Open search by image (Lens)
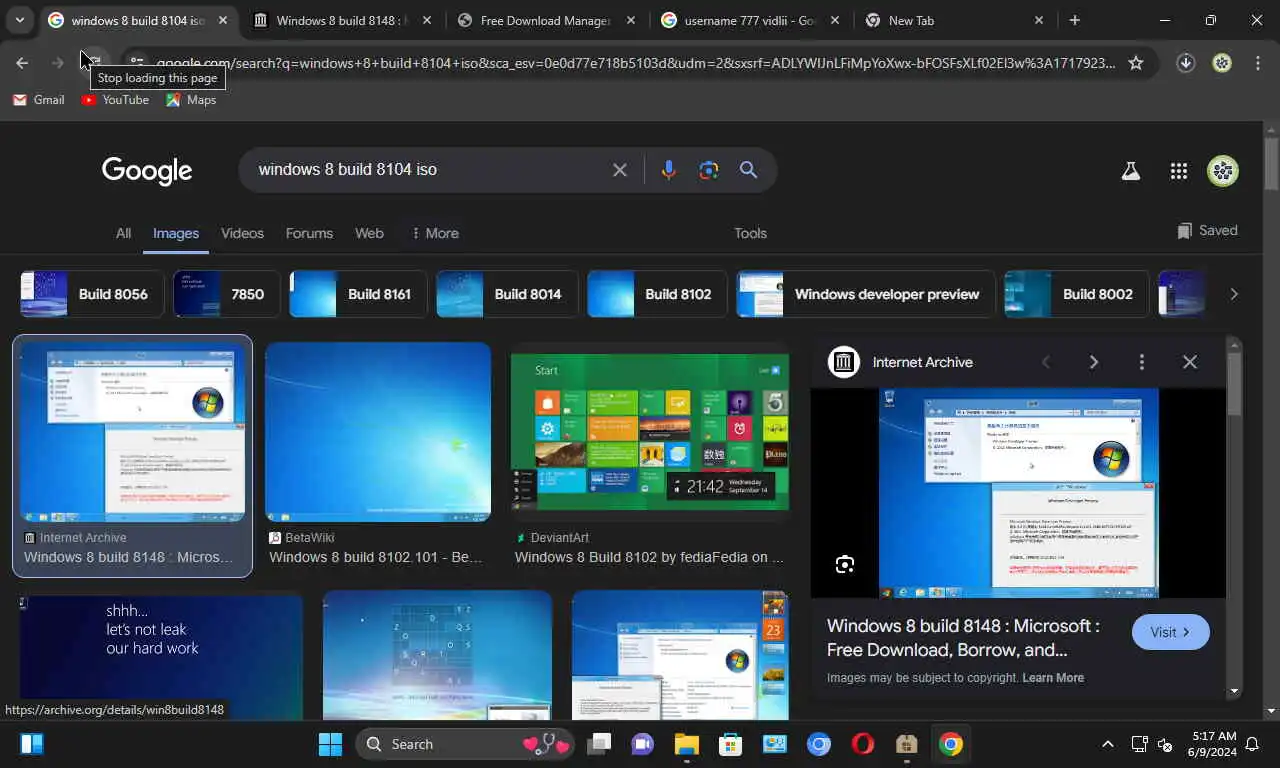This screenshot has width=1280, height=768. pos(709,170)
